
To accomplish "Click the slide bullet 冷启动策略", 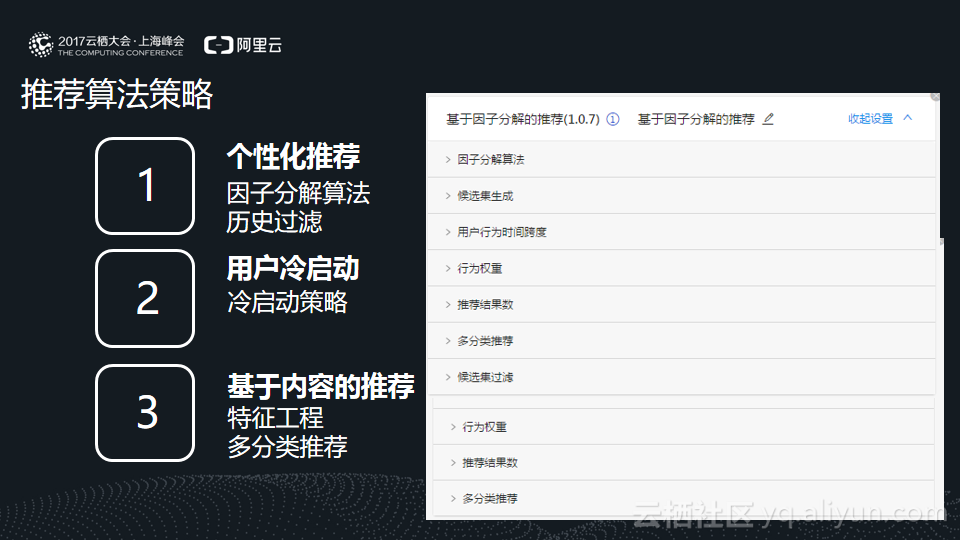I will pos(287,302).
